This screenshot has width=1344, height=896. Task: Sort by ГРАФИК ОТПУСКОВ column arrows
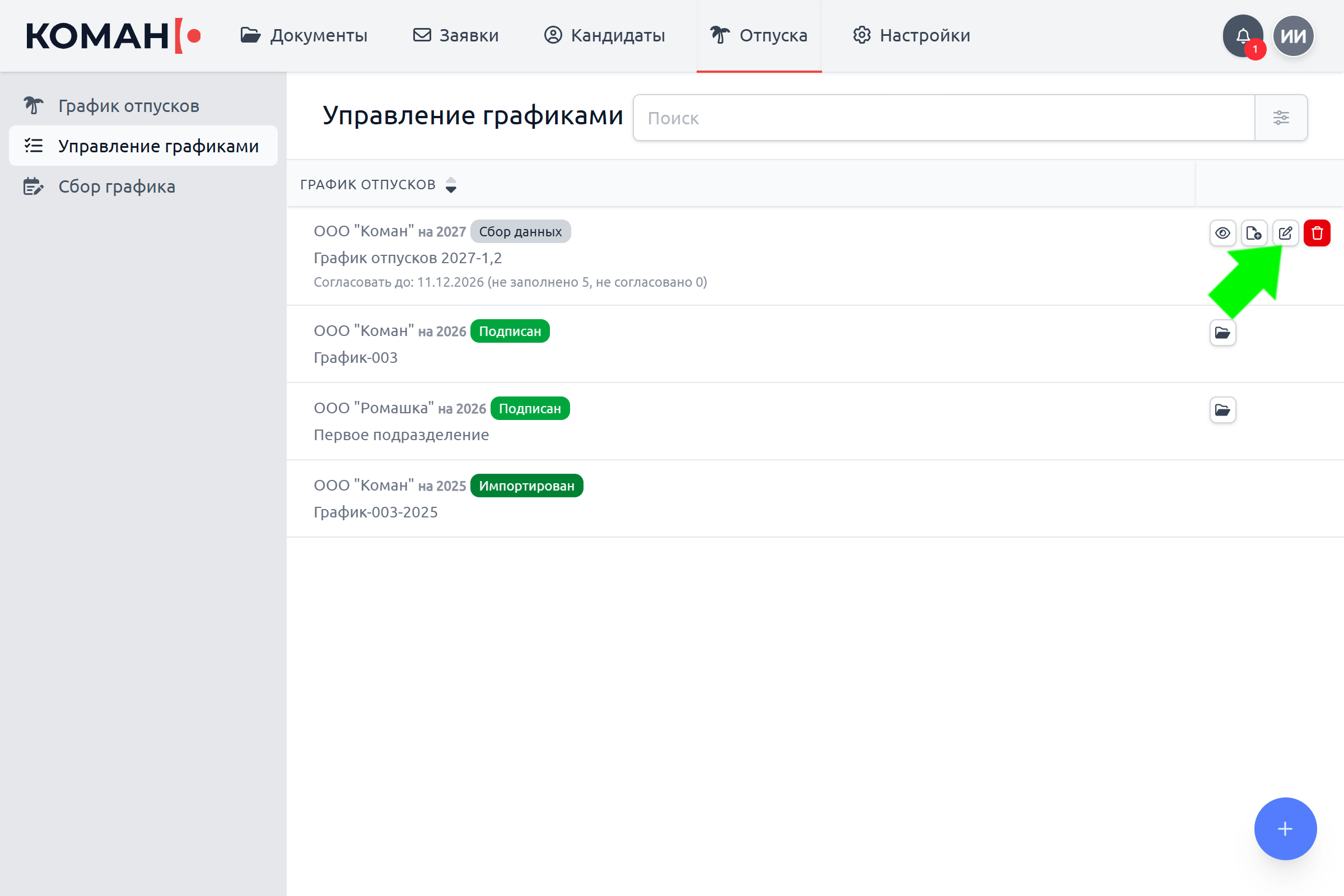click(451, 185)
